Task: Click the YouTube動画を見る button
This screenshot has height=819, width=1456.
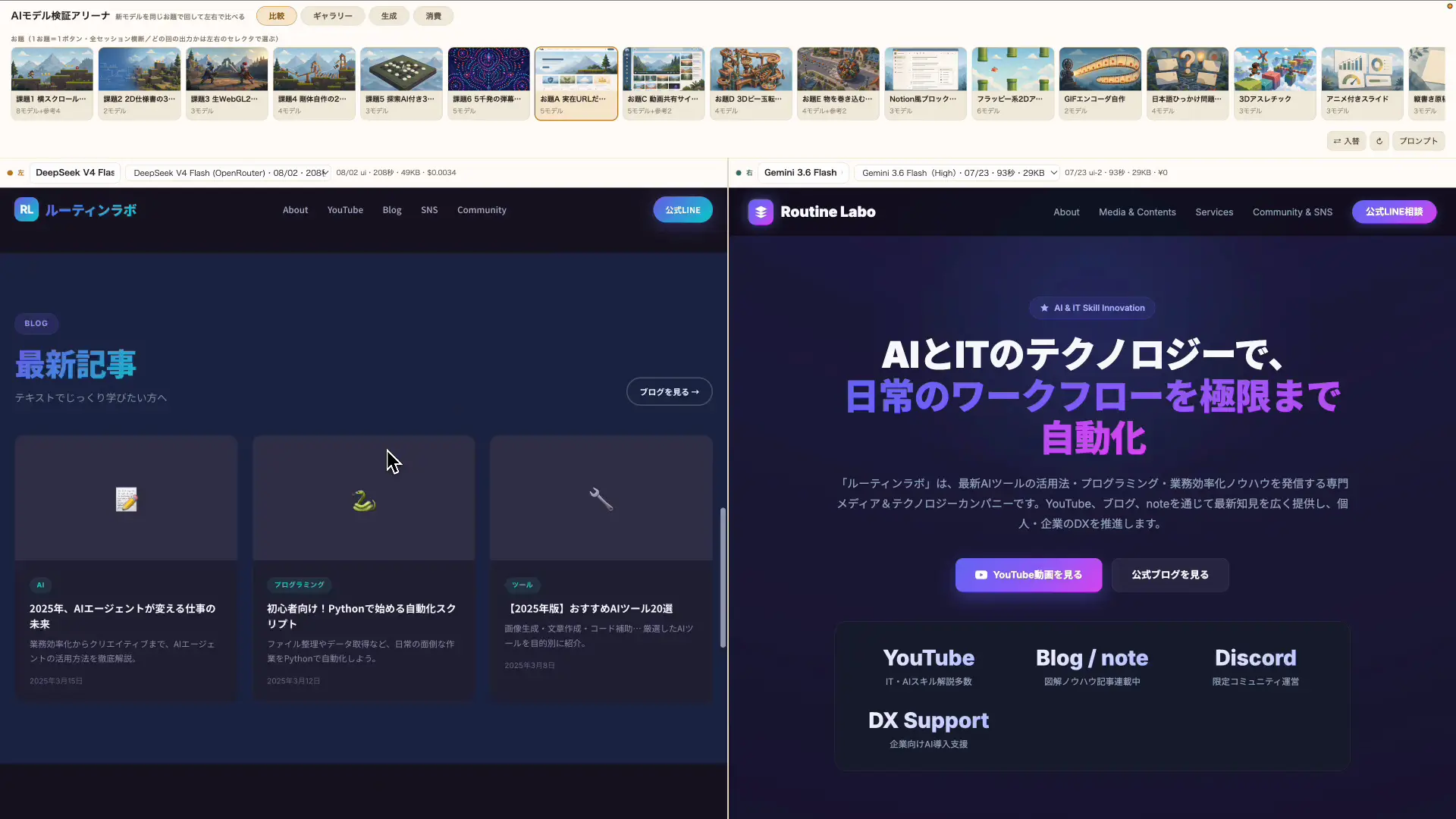Action: [x=1028, y=575]
